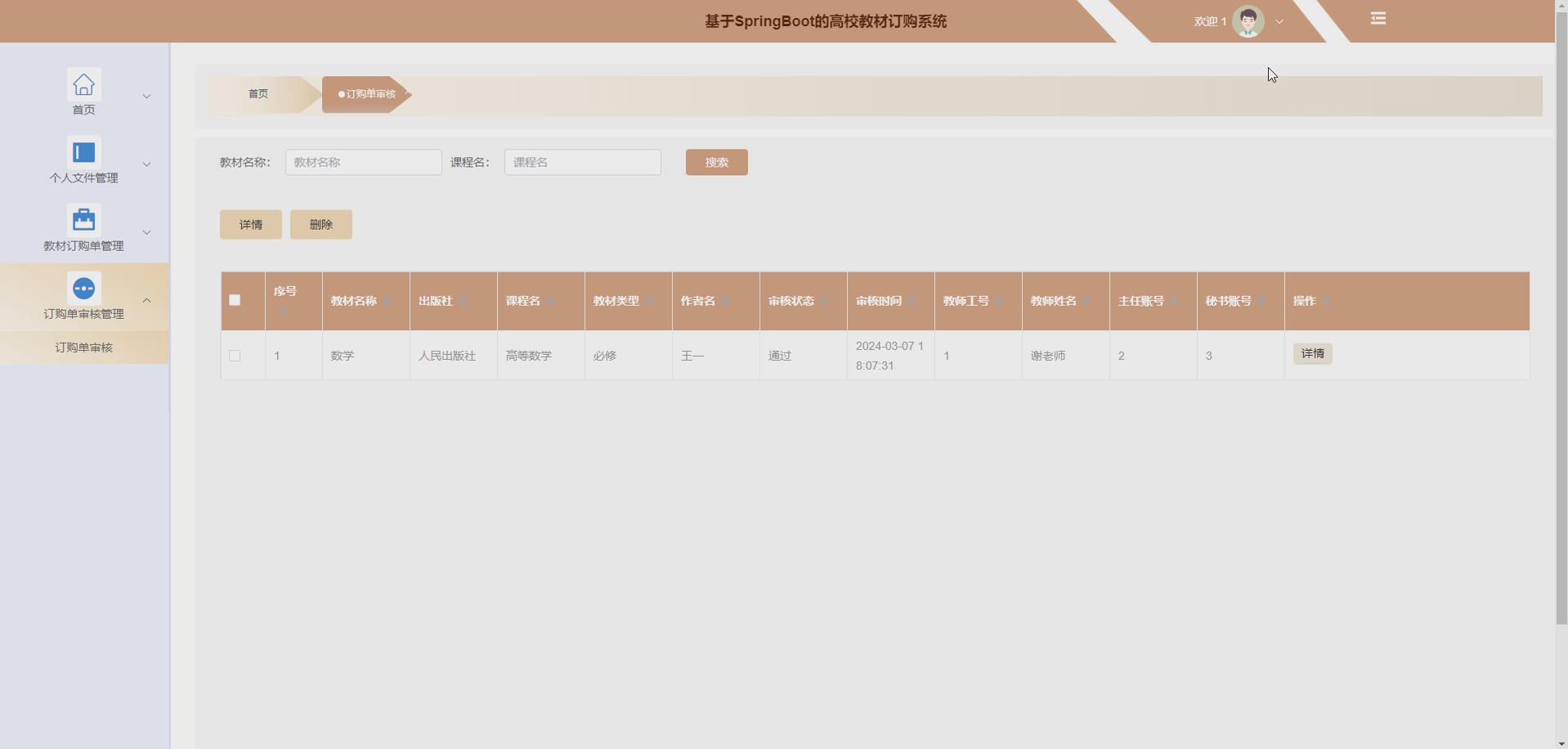The width and height of the screenshot is (1568, 749).
Task: Click inside the 课程名 input field
Action: (582, 162)
